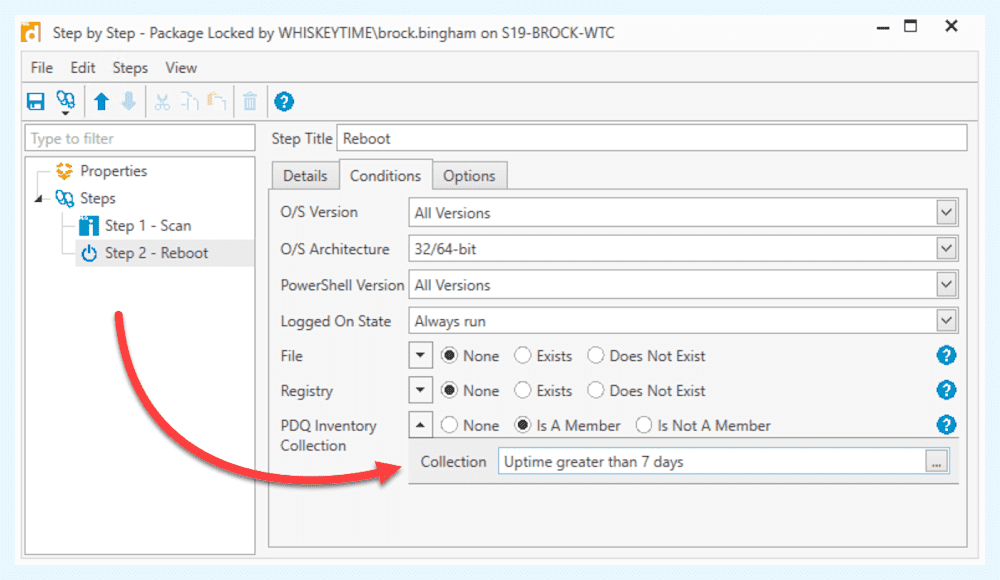
Task: Open PowerShell Version dropdown
Action: pyautogui.click(x=946, y=285)
